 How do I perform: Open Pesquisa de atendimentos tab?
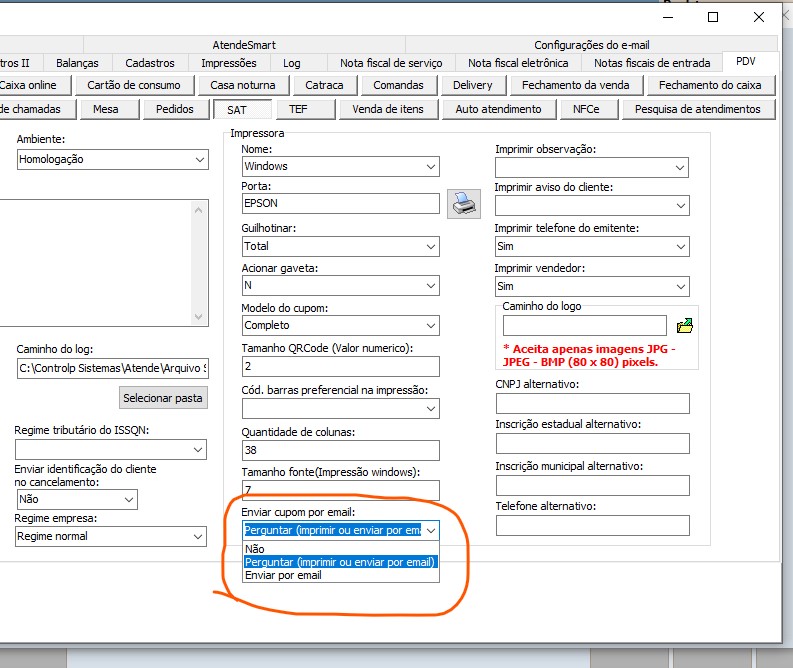coord(698,109)
